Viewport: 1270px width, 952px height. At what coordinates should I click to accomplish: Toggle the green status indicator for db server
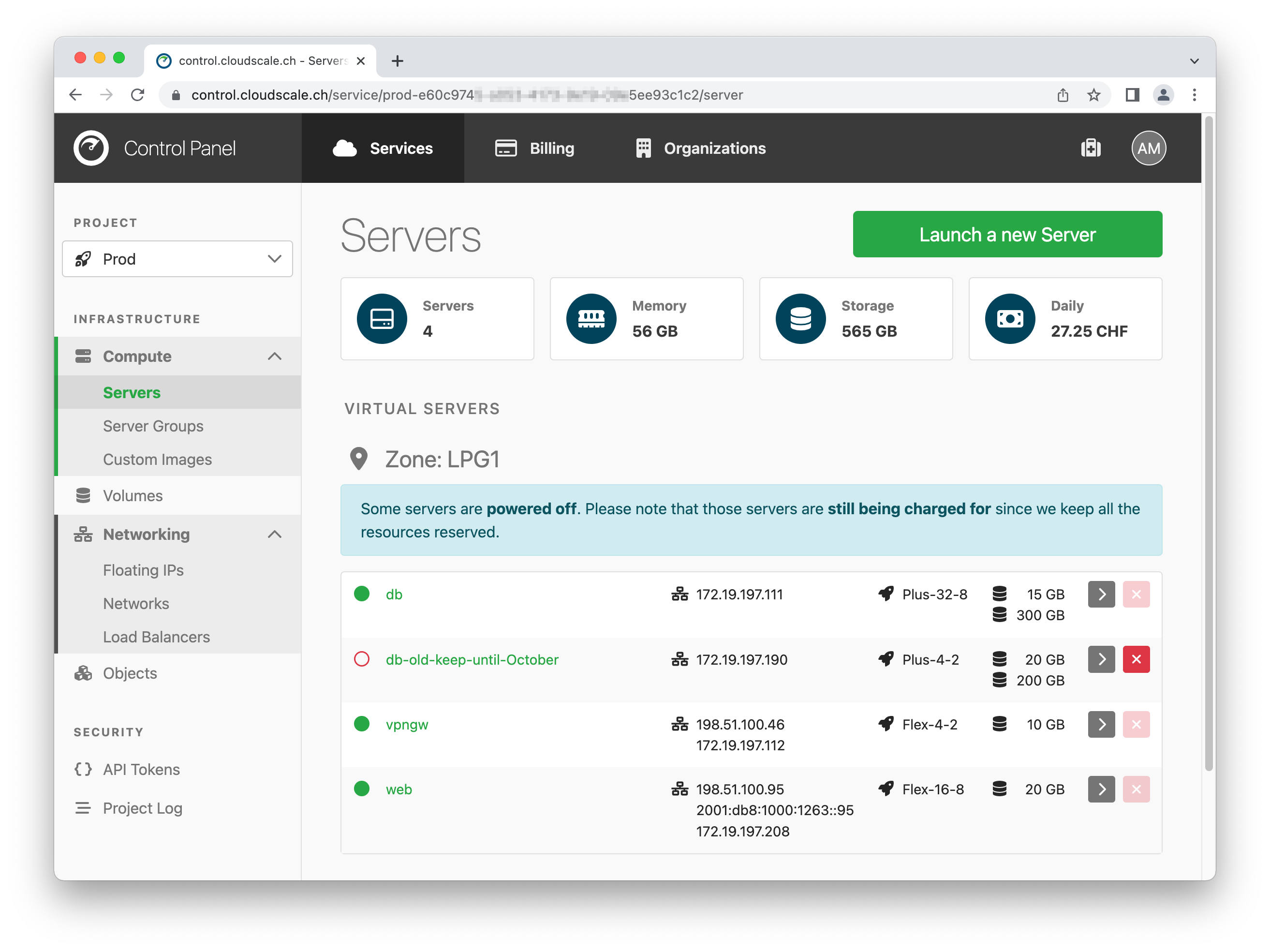point(362,594)
